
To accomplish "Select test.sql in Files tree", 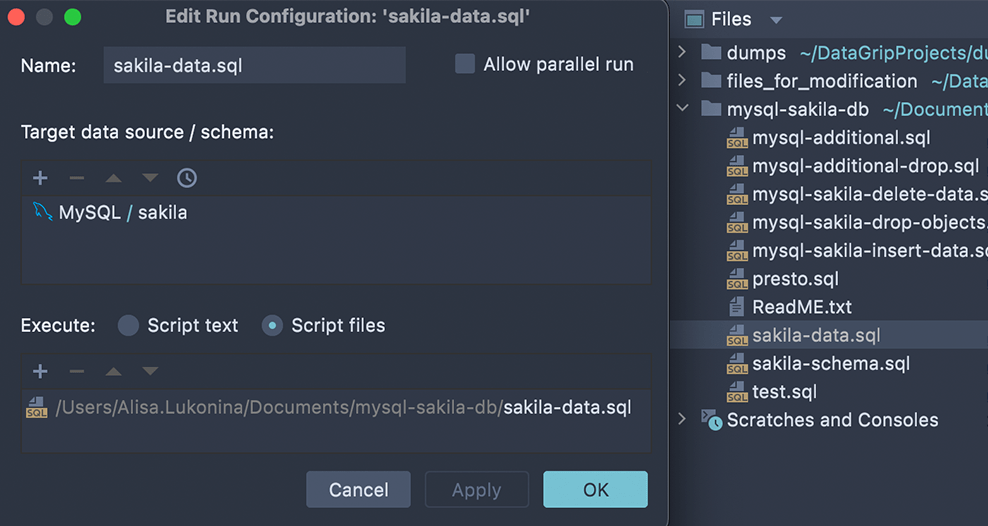I will [x=784, y=392].
